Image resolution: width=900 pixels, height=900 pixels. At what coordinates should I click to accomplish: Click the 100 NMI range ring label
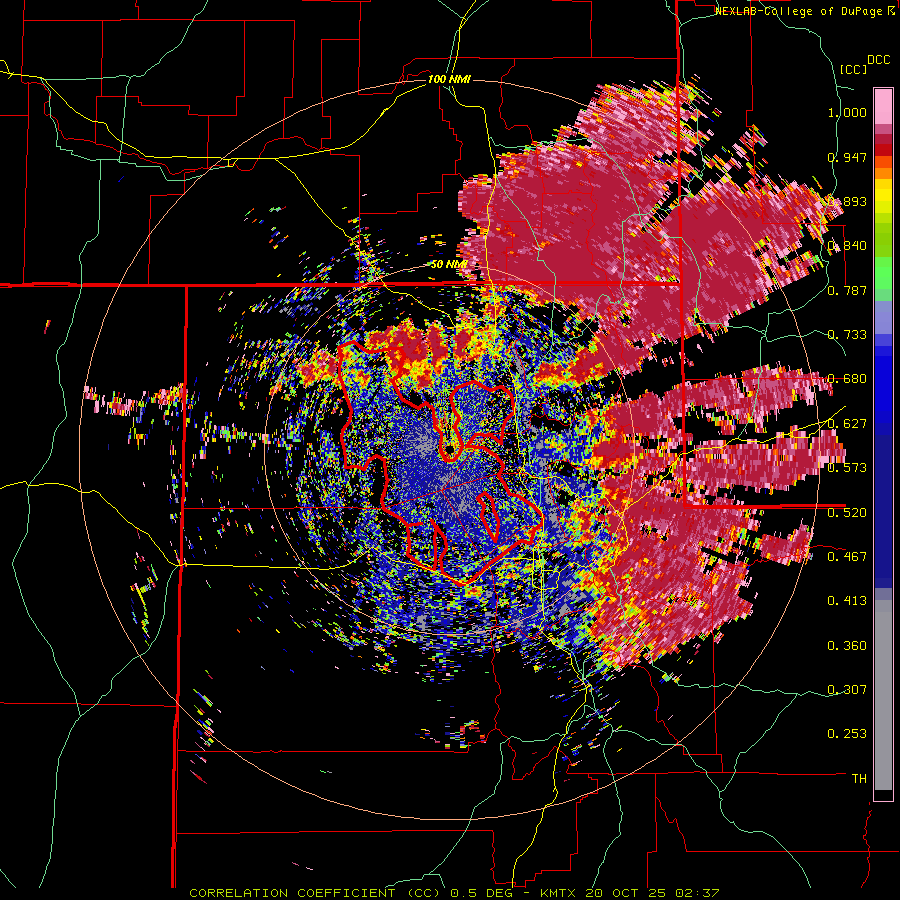pos(449,79)
